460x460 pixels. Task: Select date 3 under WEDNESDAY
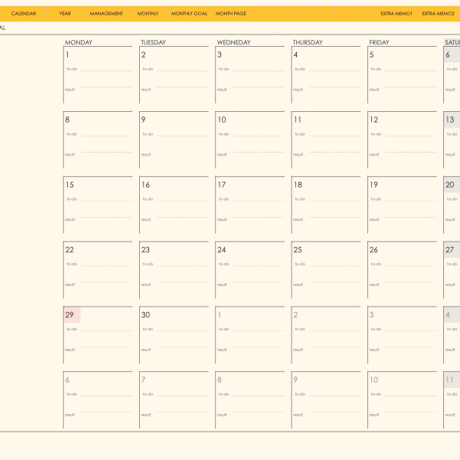pyautogui.click(x=219, y=55)
